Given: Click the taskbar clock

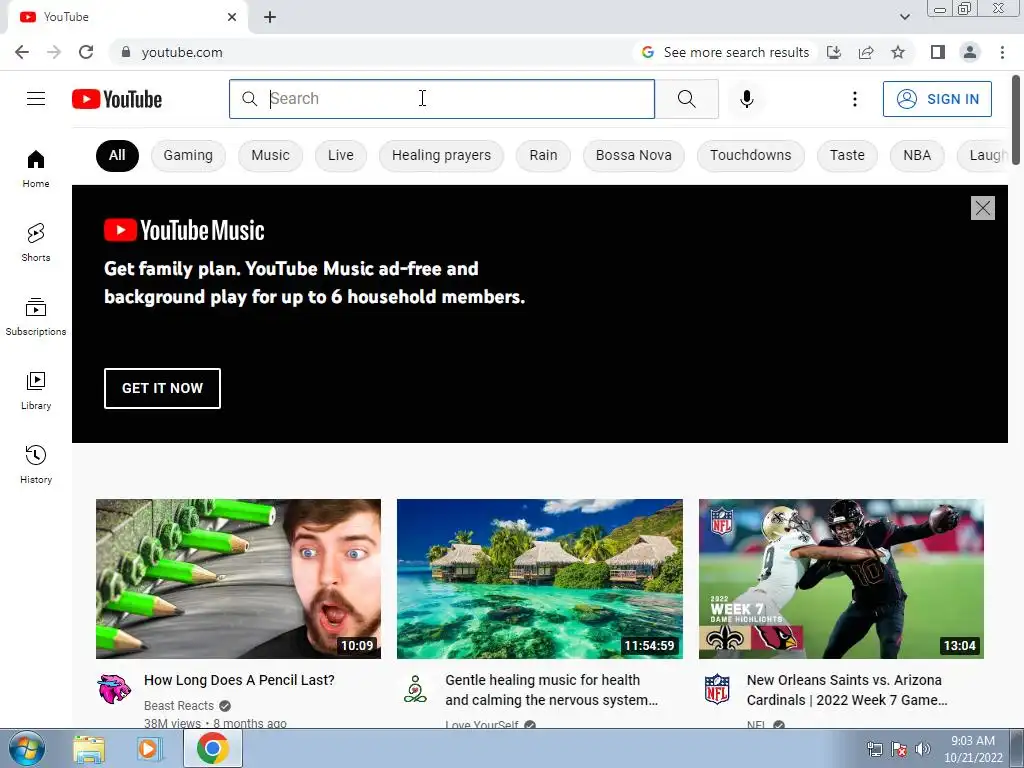Looking at the screenshot, I should click(973, 749).
